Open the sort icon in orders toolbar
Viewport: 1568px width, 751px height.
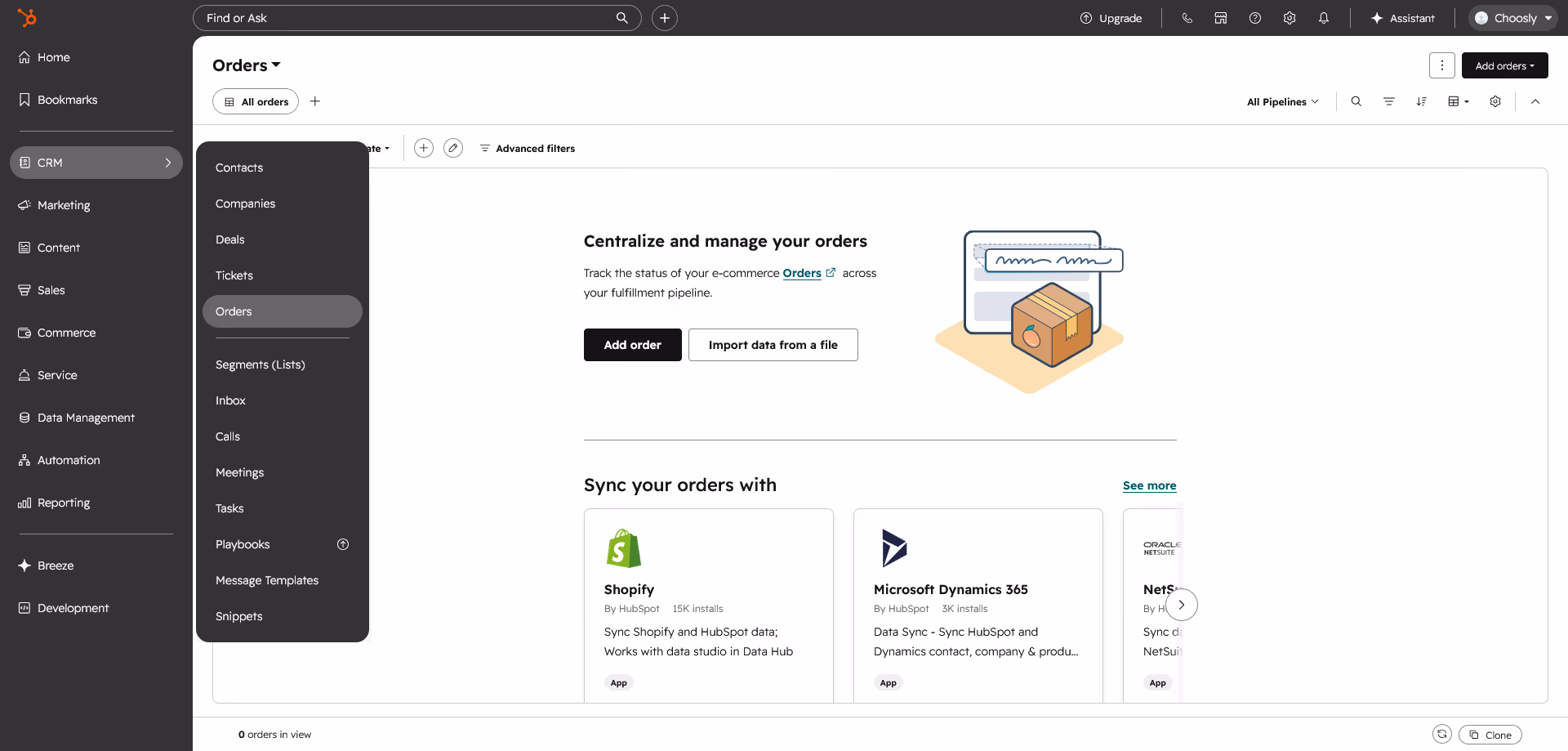coord(1422,101)
